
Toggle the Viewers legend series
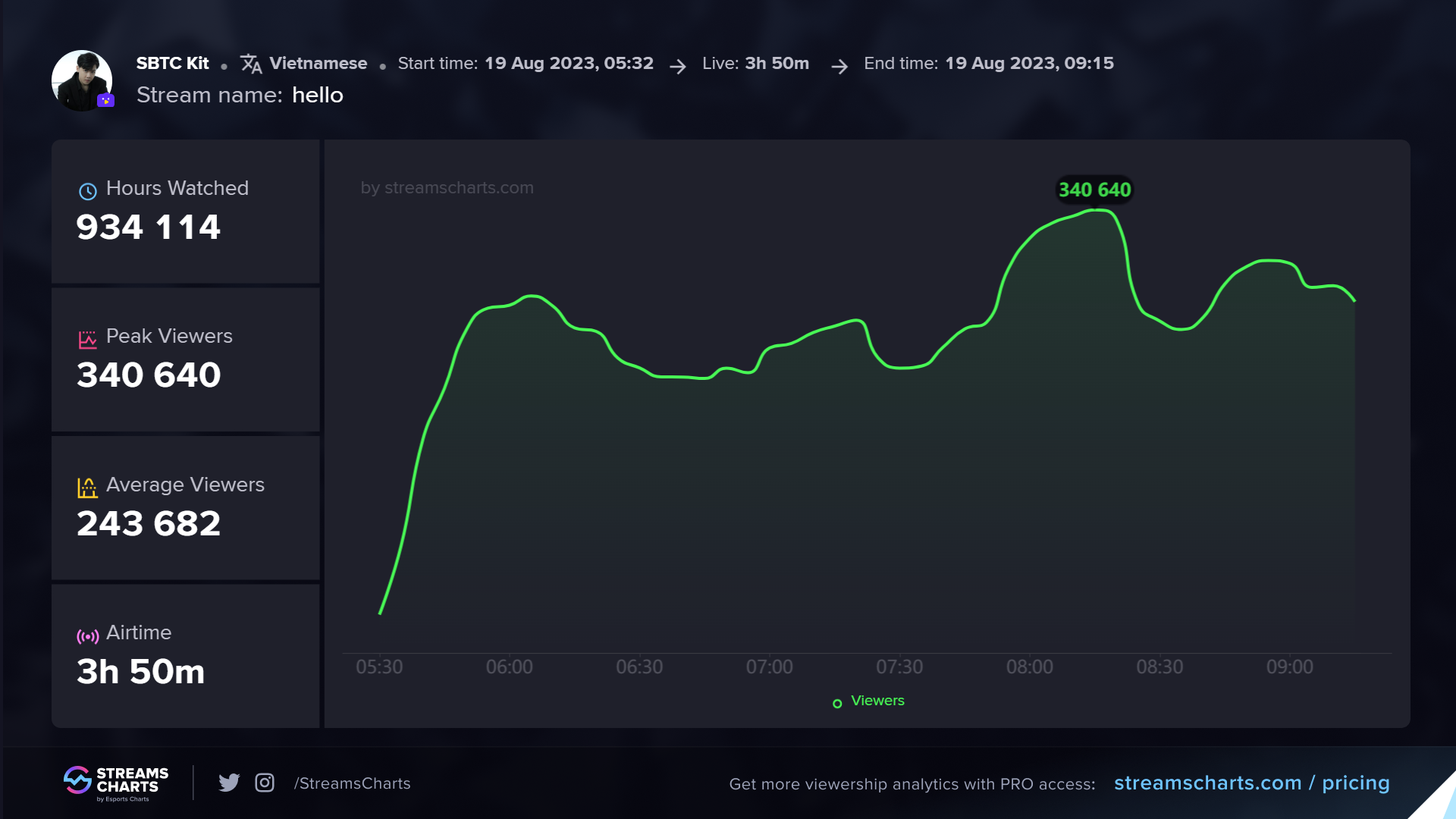tap(877, 701)
